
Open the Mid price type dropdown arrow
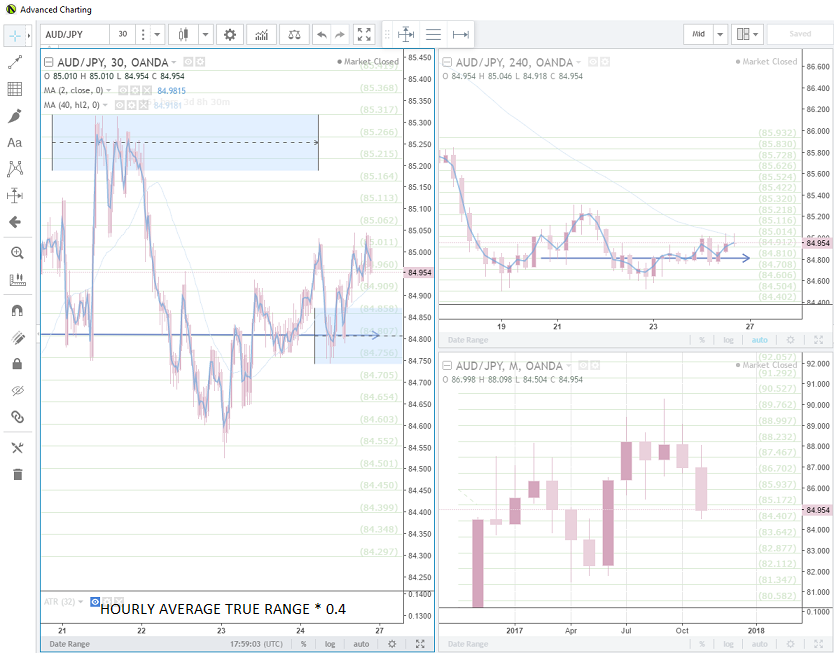[x=720, y=34]
